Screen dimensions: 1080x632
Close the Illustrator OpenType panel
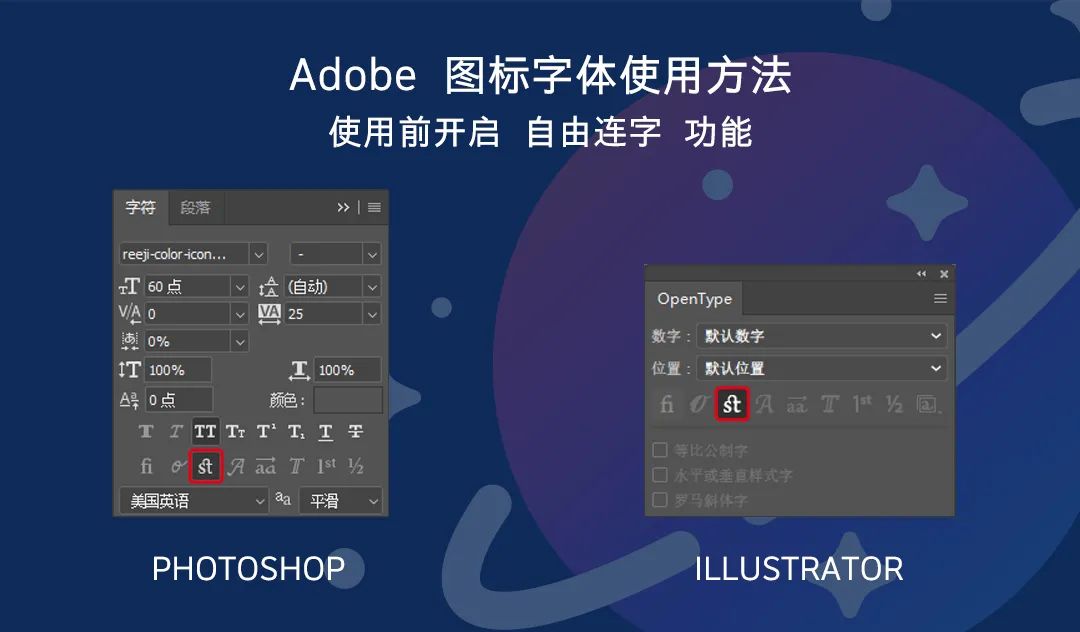pyautogui.click(x=944, y=274)
